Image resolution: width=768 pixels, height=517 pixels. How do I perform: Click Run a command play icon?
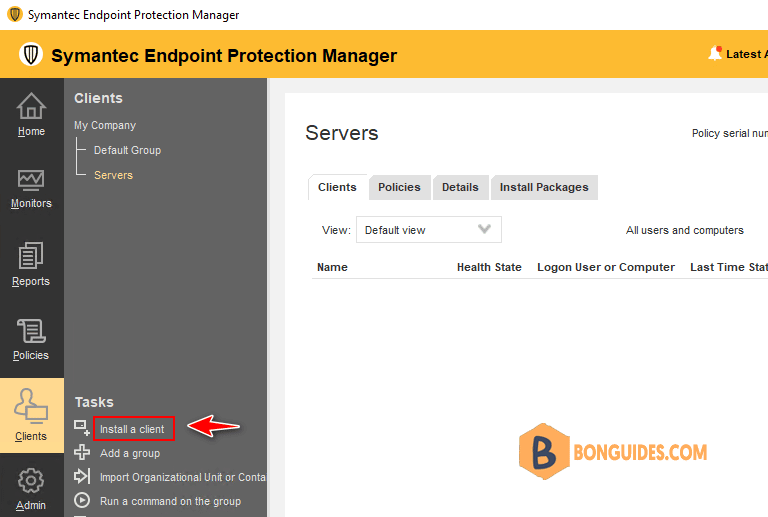(x=82, y=500)
